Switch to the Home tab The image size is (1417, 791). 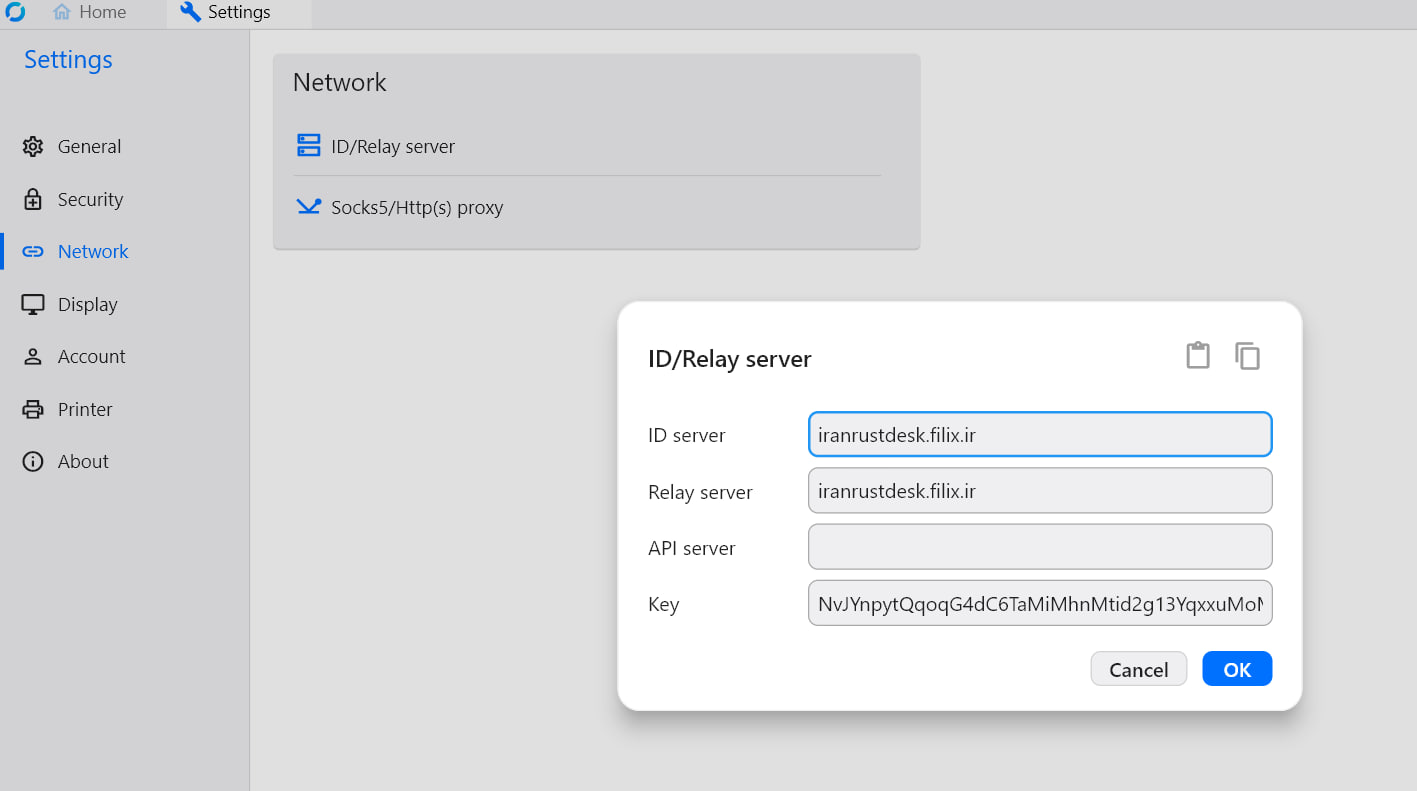coord(90,13)
